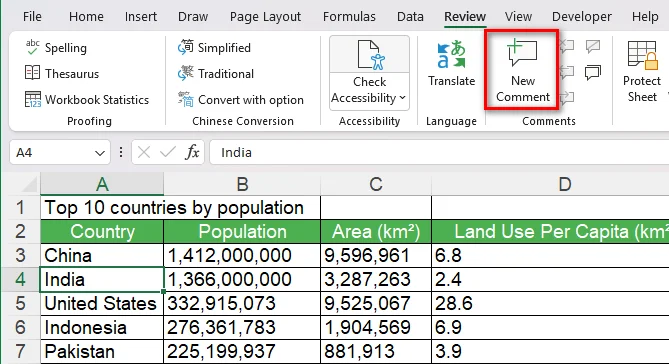Click the formula bar Cancel X icon
Viewport: 669px width, 364px height.
coord(144,152)
